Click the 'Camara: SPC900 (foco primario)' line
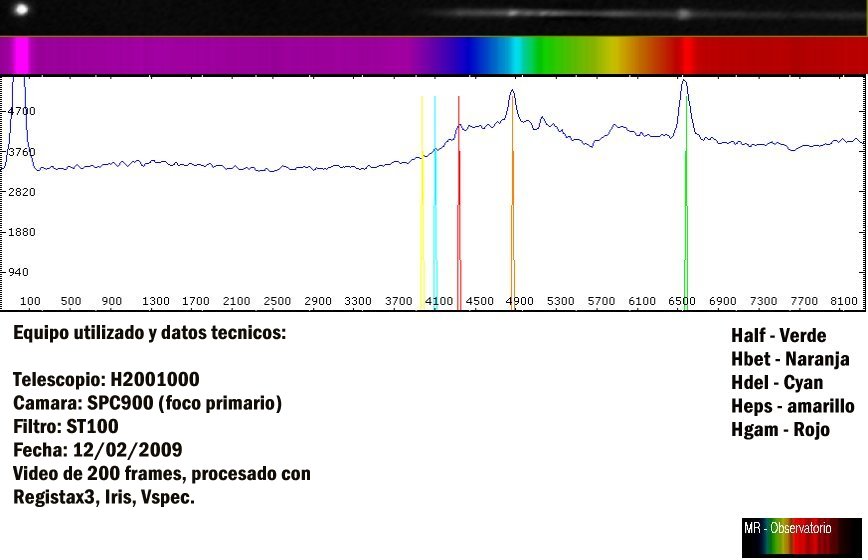The image size is (868, 560). (x=147, y=403)
